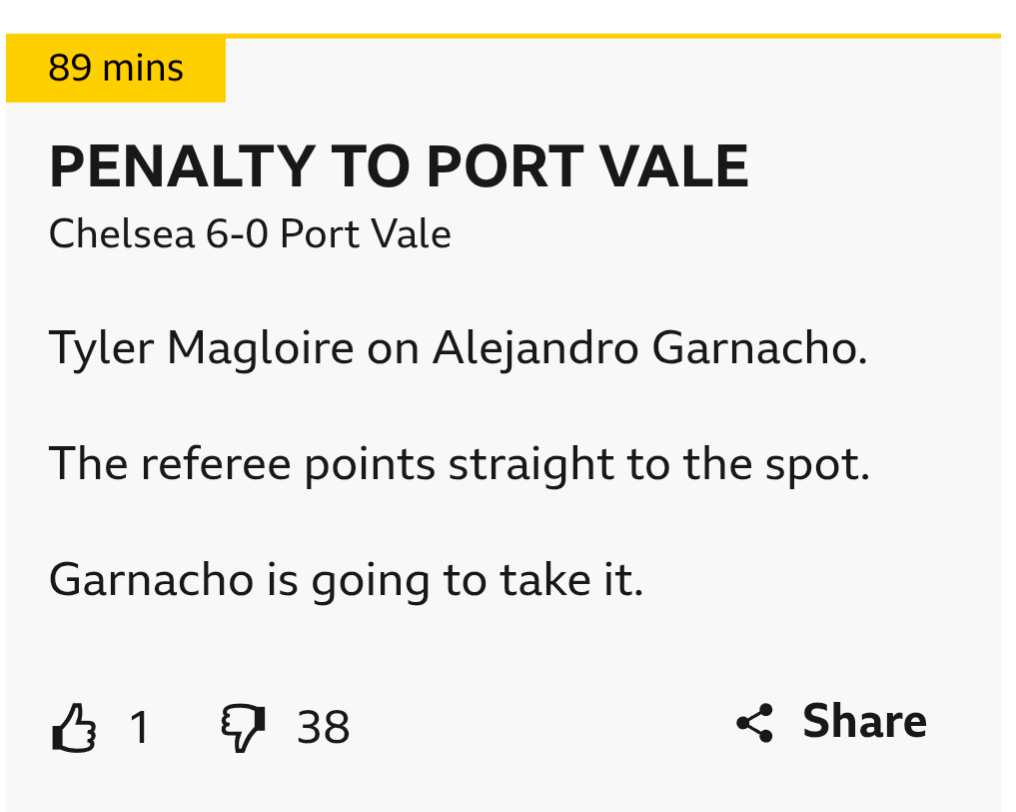Click the sentence about Garnacho taking it

346,579
